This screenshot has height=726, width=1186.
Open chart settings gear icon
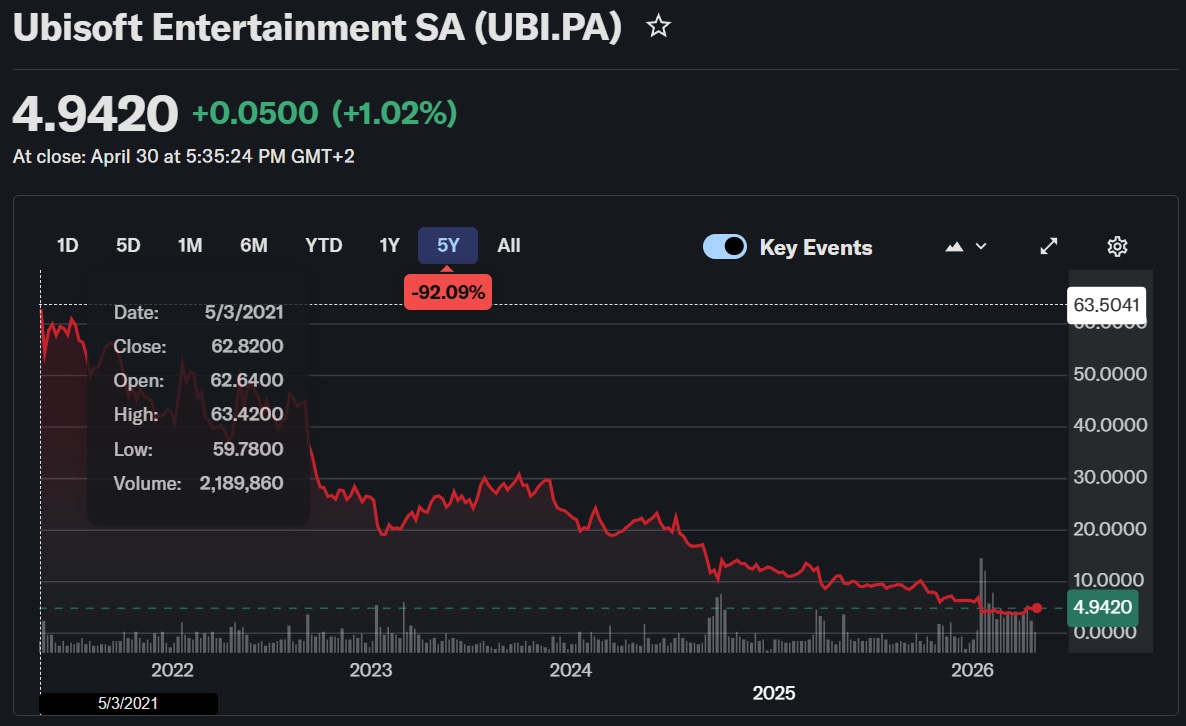[1117, 247]
